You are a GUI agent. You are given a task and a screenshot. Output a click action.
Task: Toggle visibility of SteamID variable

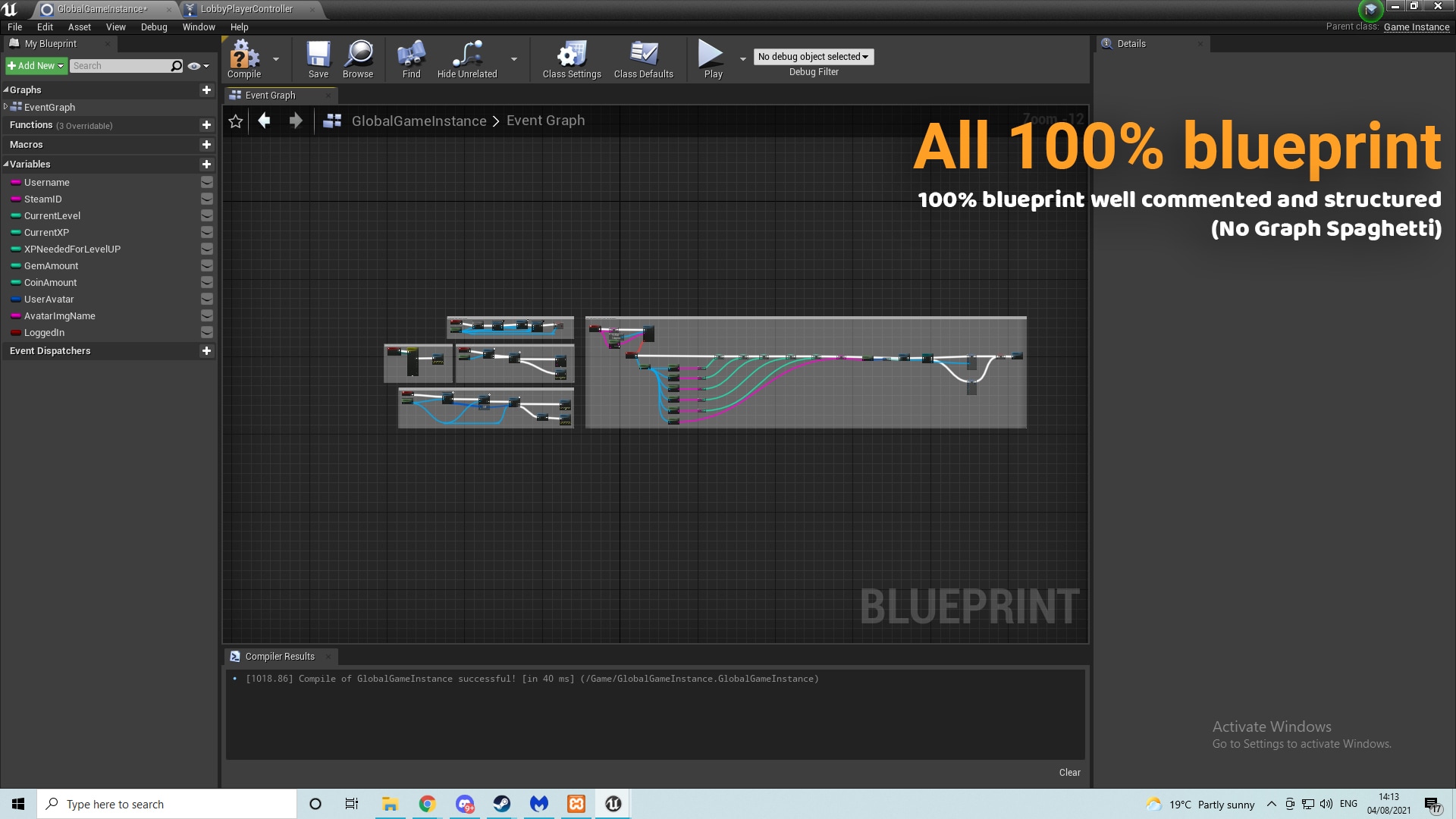click(206, 199)
